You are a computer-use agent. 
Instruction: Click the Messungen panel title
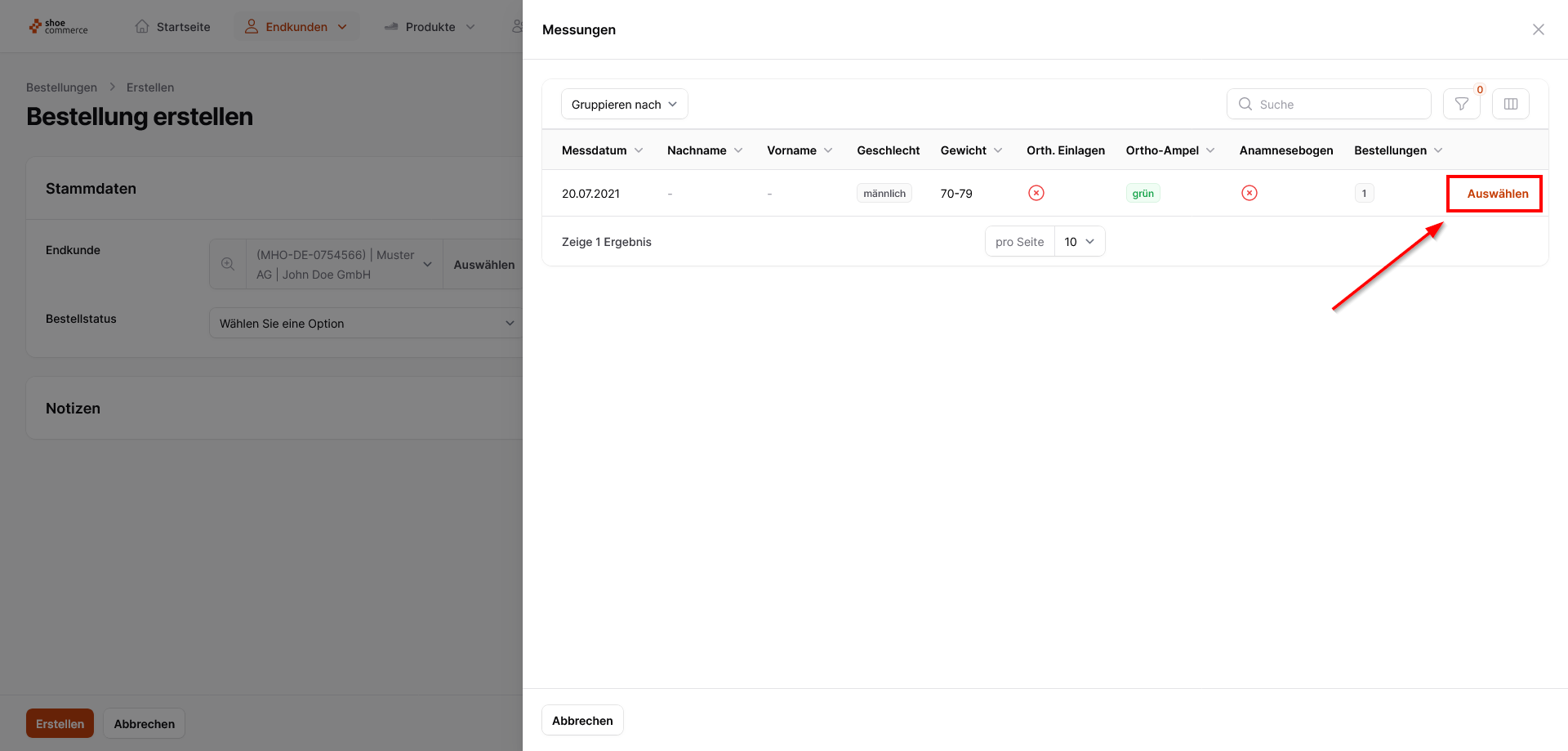(579, 29)
